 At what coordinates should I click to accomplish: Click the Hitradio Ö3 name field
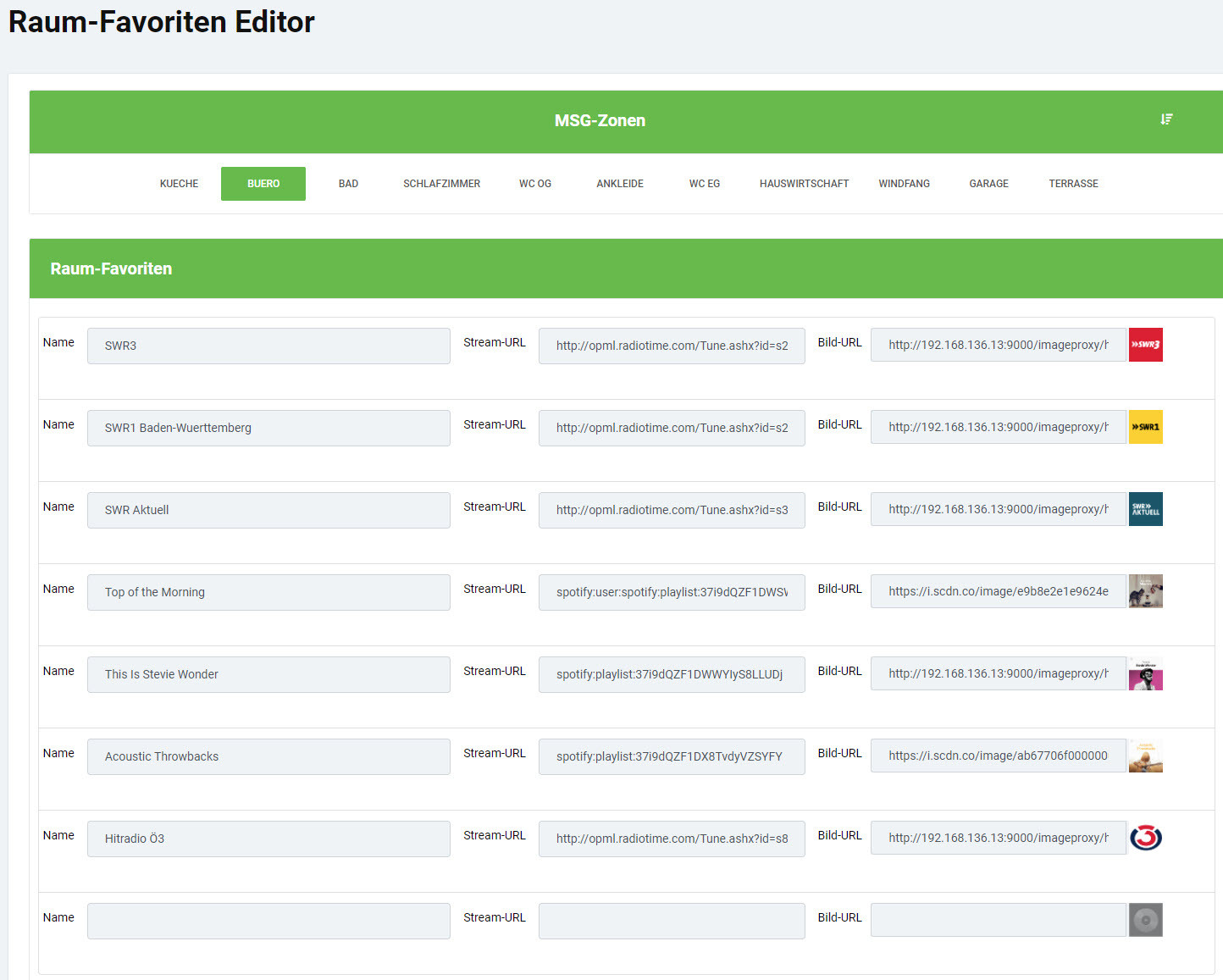(x=268, y=839)
